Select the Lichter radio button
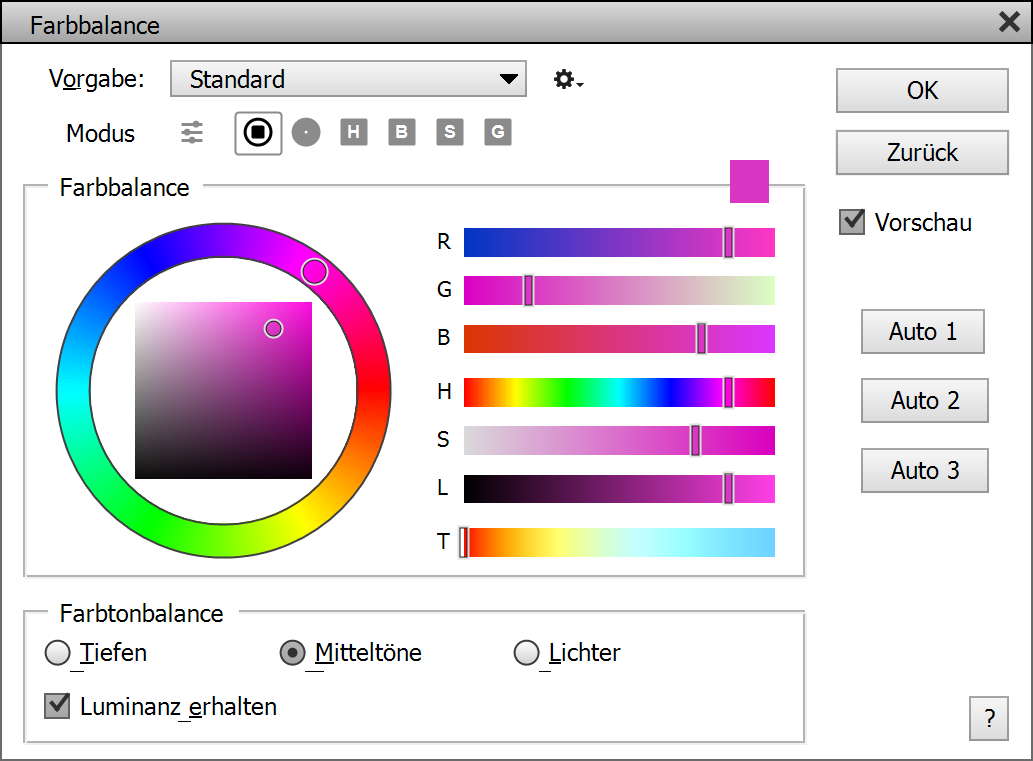This screenshot has width=1033, height=761. point(526,653)
